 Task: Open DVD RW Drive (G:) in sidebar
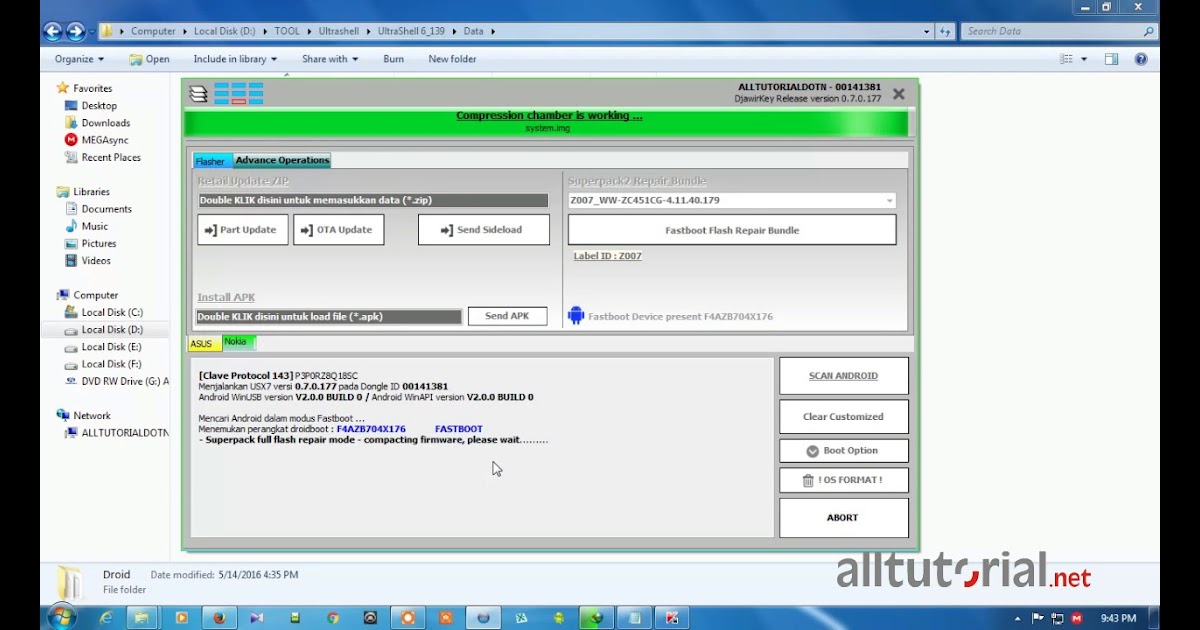coord(116,381)
